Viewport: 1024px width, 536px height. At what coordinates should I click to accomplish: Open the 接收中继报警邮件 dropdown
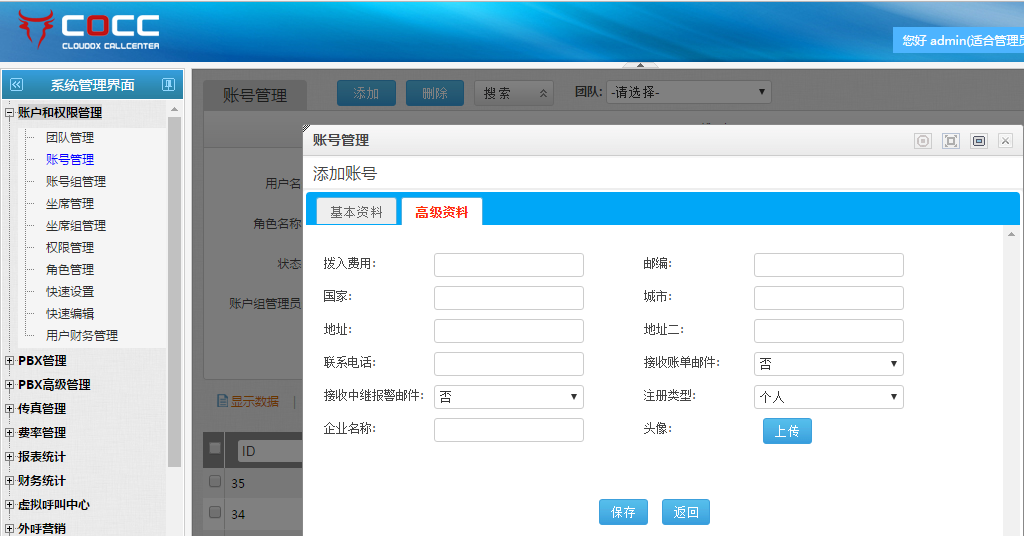pos(508,397)
